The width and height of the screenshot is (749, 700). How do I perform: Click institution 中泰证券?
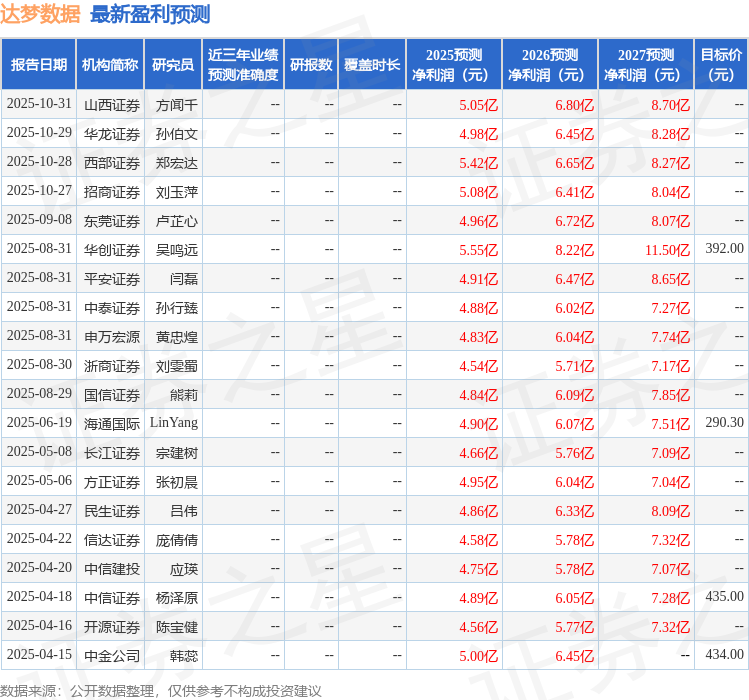[112, 308]
